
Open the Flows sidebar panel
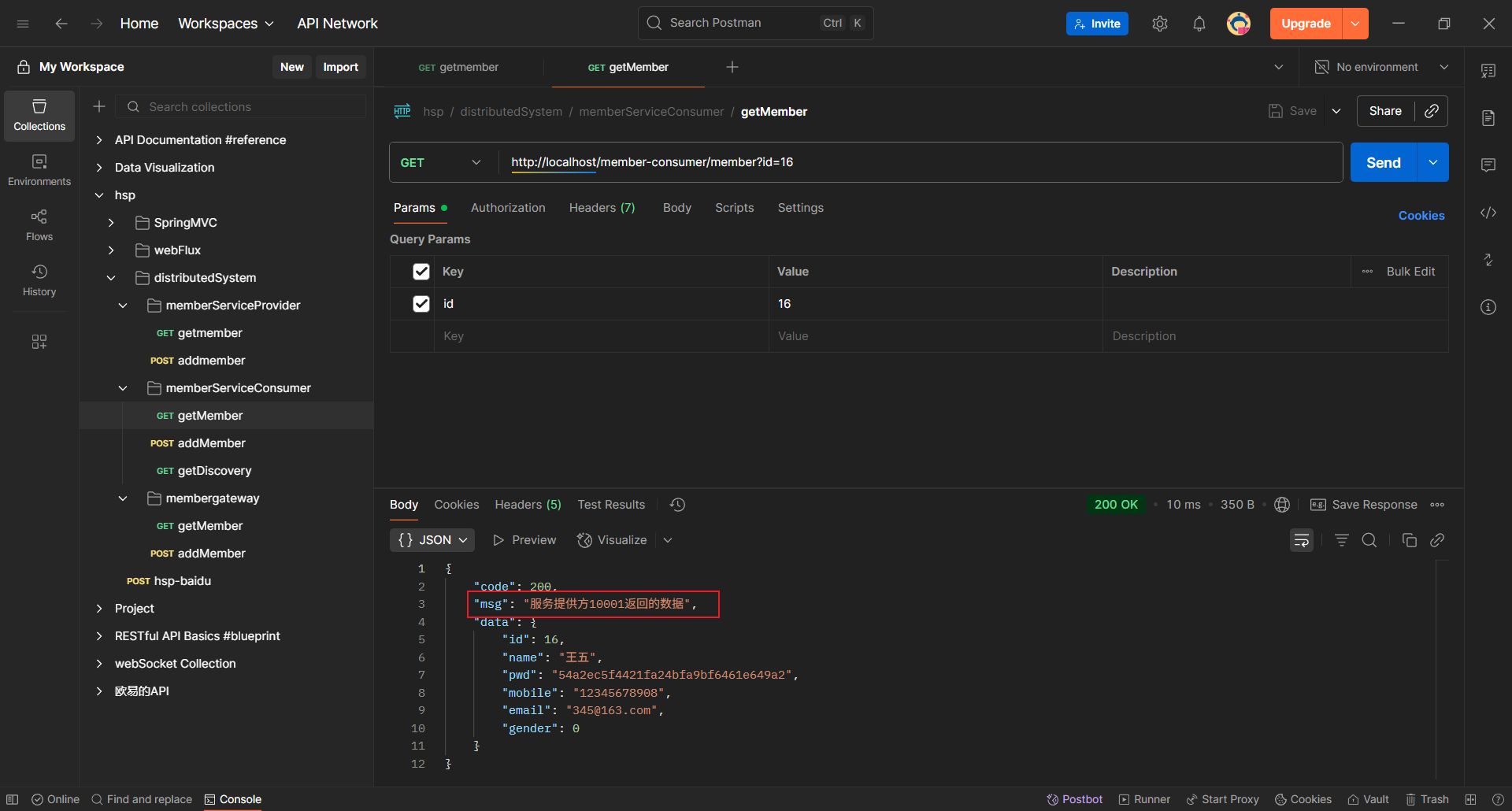(x=39, y=224)
